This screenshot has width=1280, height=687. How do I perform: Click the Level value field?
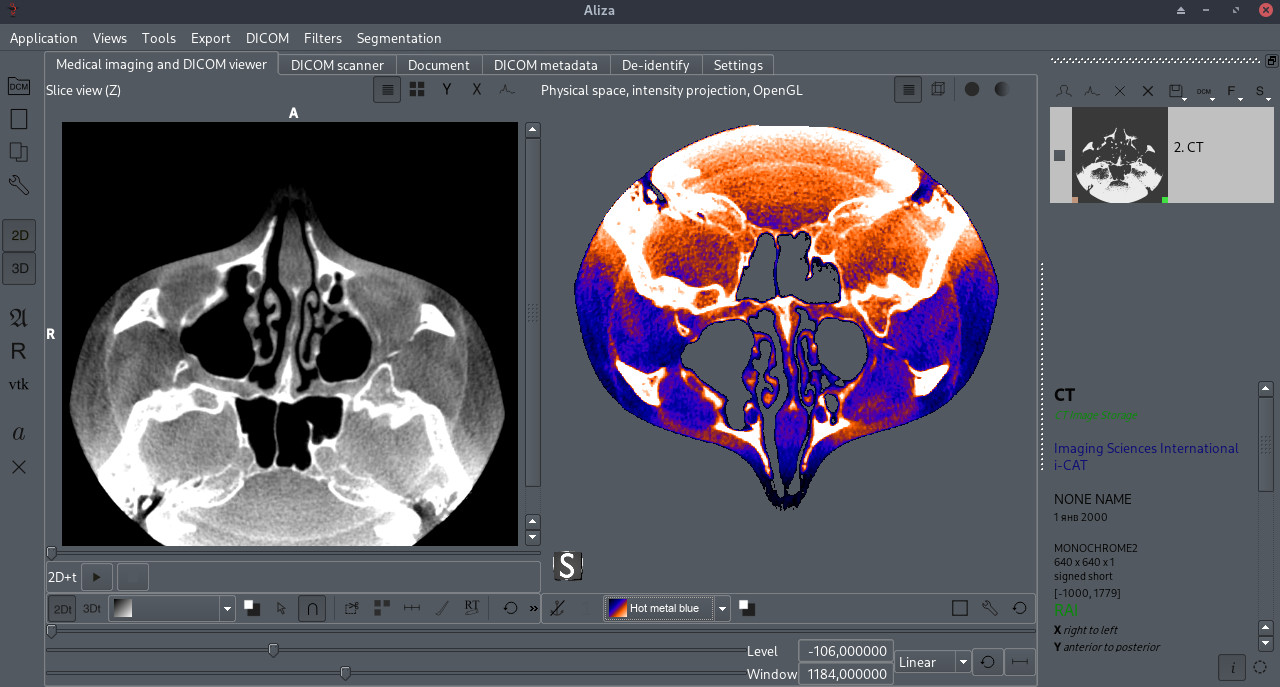click(x=846, y=651)
